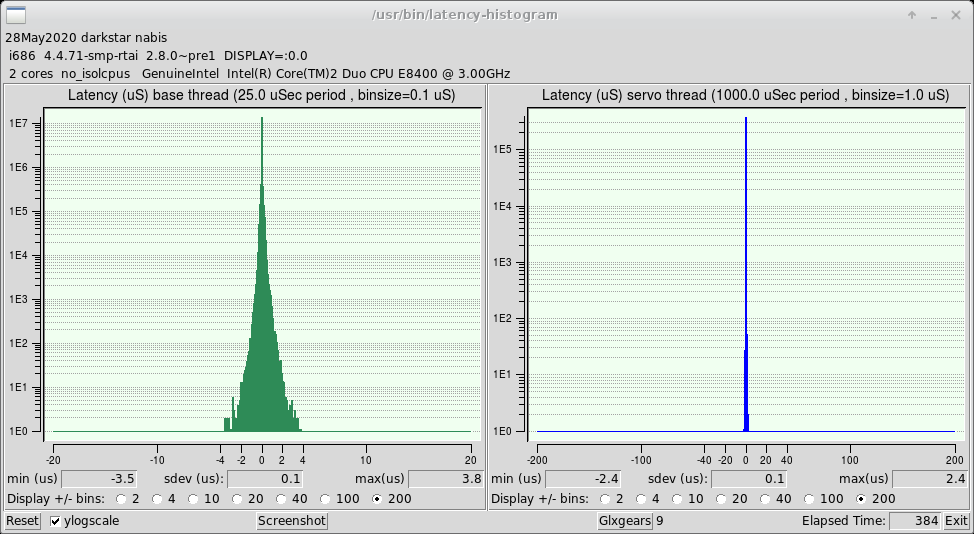Click the '1E5' y-axis label on servo chart

502,150
